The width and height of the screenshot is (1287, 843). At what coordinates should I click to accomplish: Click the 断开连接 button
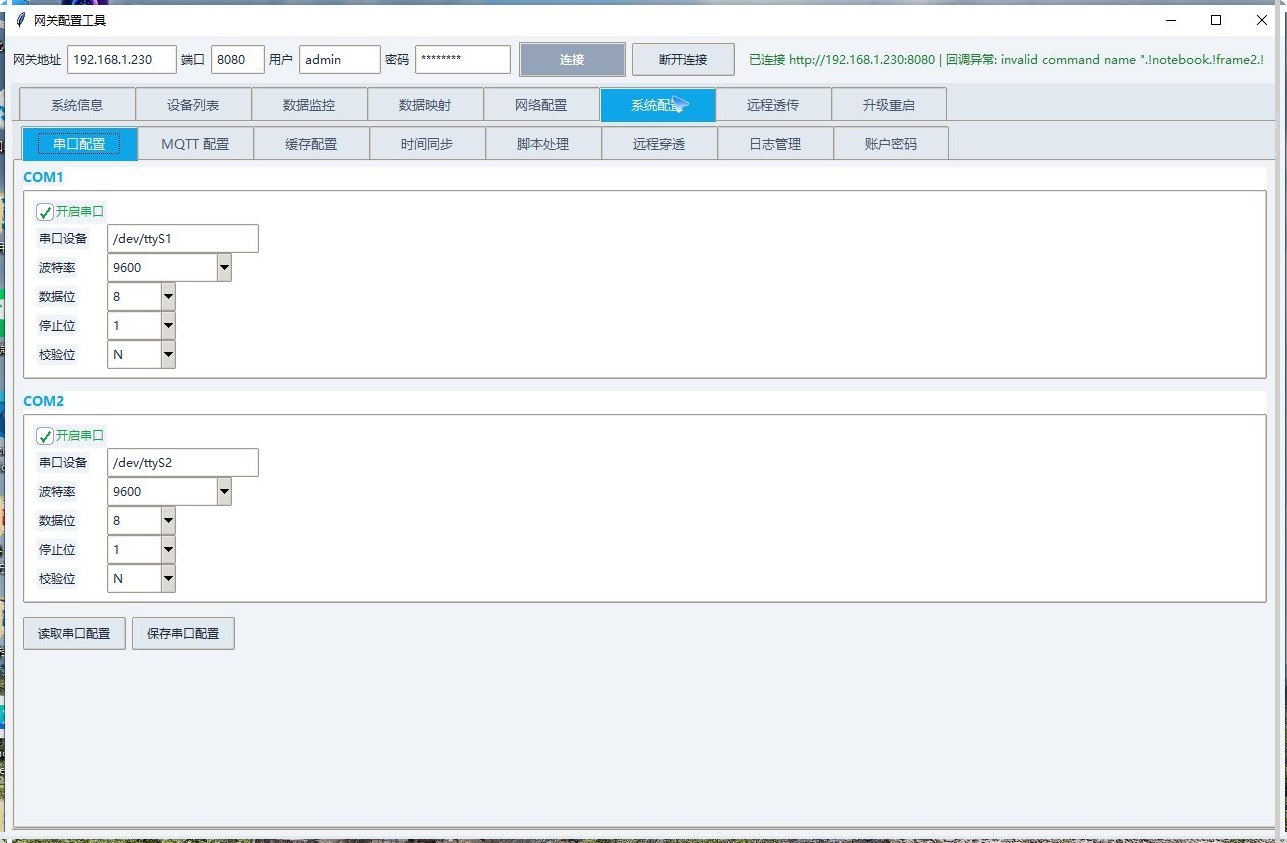(683, 59)
